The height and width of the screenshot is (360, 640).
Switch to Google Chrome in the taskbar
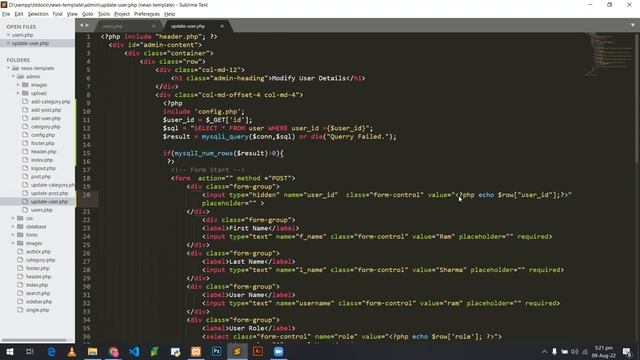coord(113,351)
